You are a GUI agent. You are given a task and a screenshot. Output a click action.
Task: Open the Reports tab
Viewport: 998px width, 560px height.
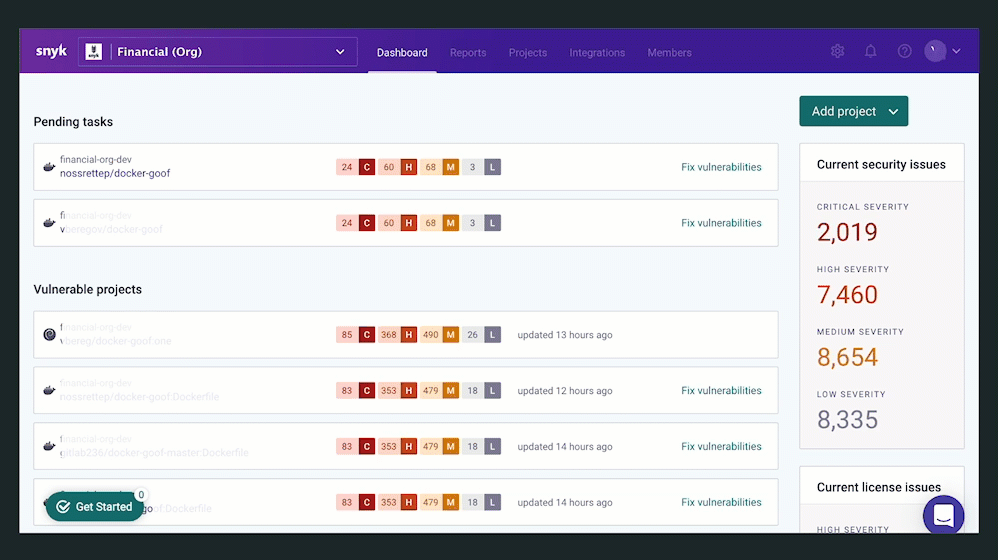coord(468,53)
